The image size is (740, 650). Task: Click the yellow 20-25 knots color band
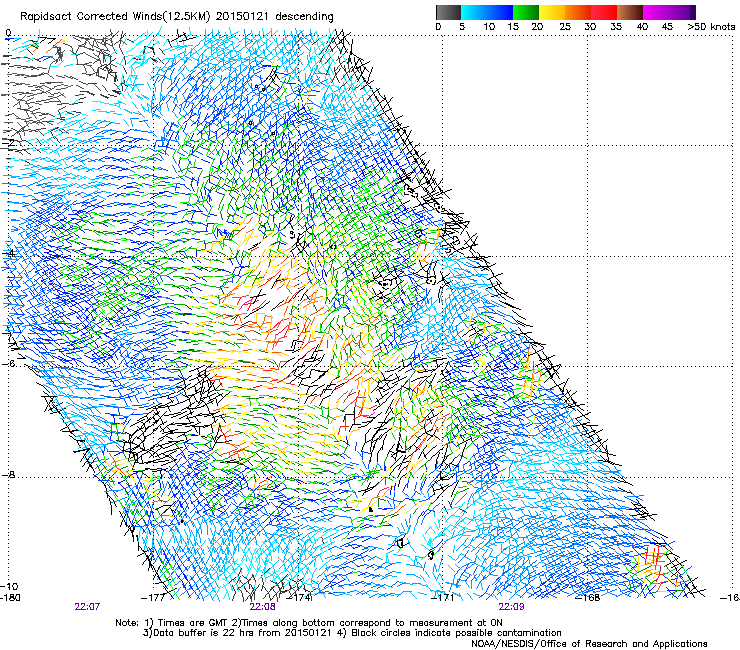point(552,12)
